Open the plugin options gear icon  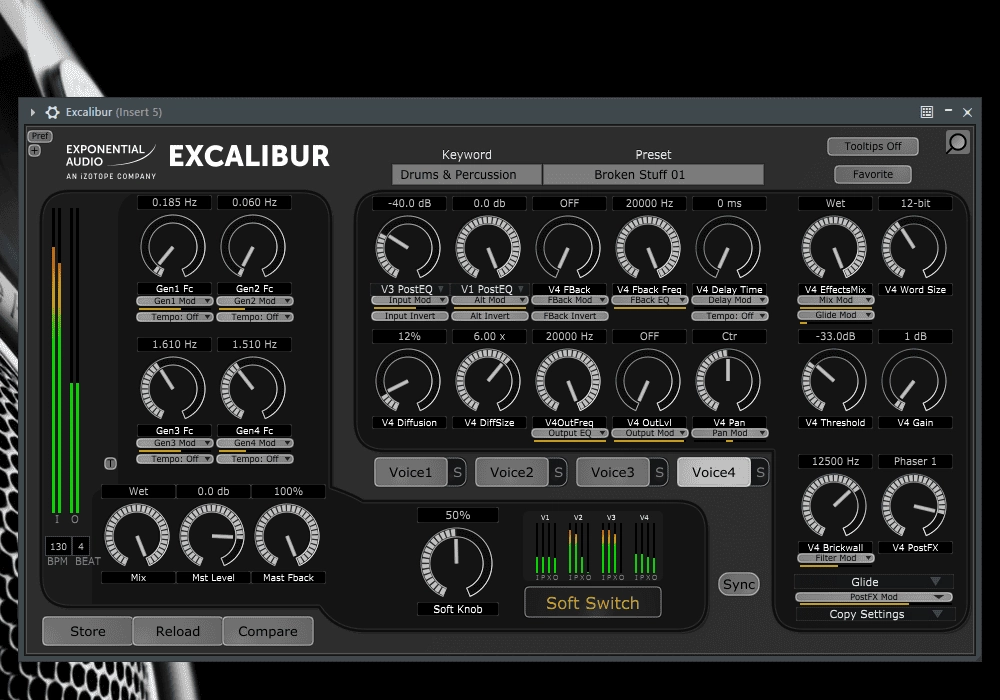click(x=52, y=112)
